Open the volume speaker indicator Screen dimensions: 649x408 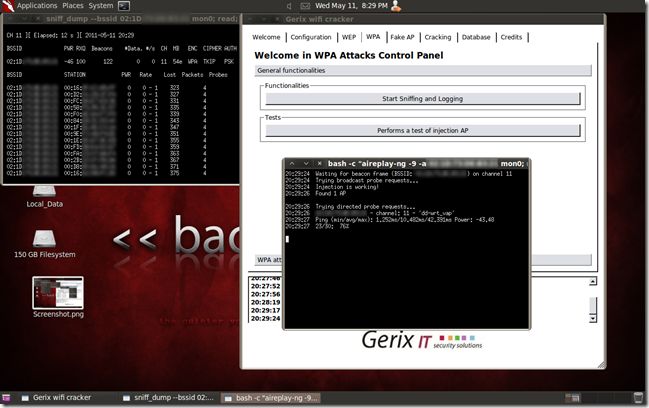click(289, 6)
